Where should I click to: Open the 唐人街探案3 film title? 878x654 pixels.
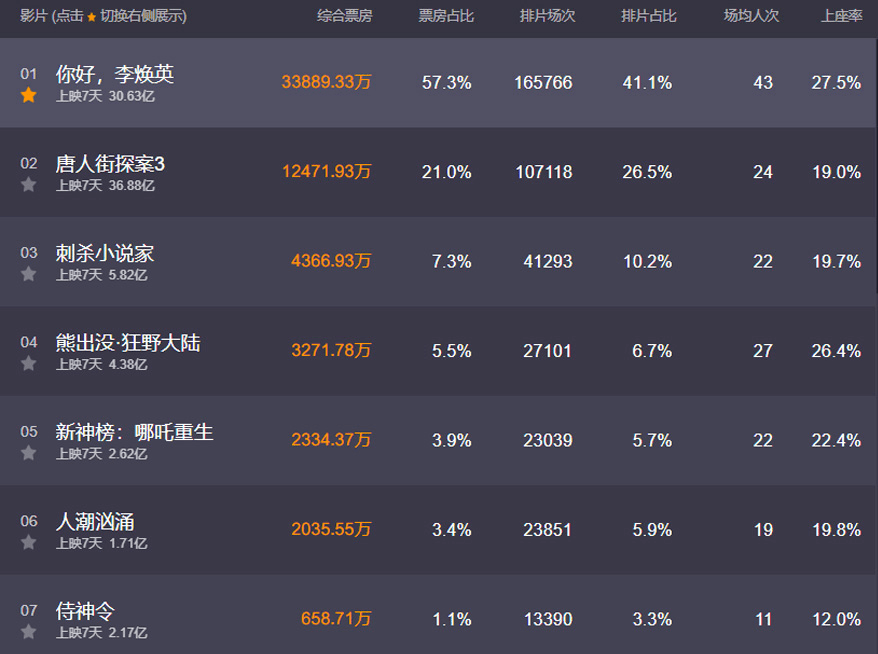(x=110, y=163)
